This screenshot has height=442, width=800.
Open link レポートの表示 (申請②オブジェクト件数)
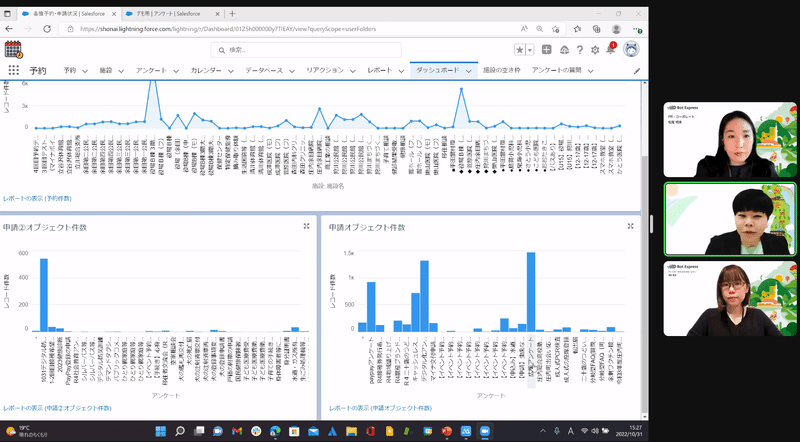(x=57, y=408)
